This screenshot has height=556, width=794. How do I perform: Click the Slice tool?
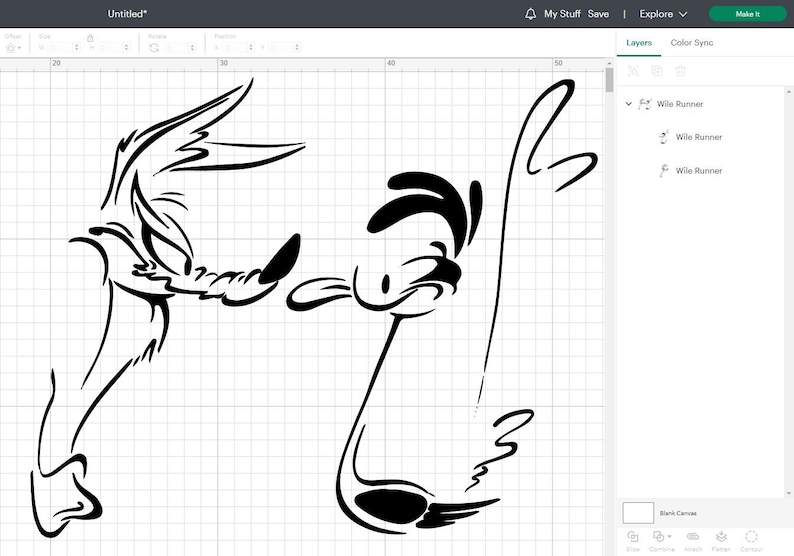[x=633, y=540]
